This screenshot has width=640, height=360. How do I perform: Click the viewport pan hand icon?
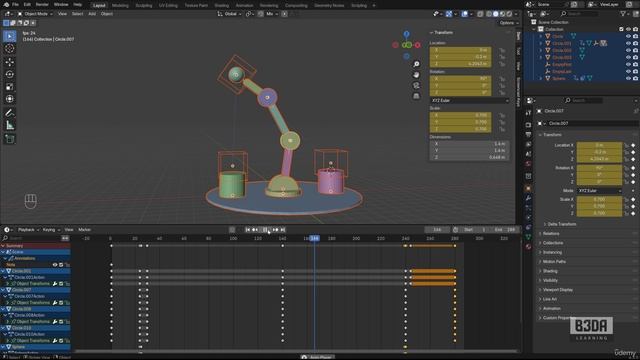click(x=416, y=75)
